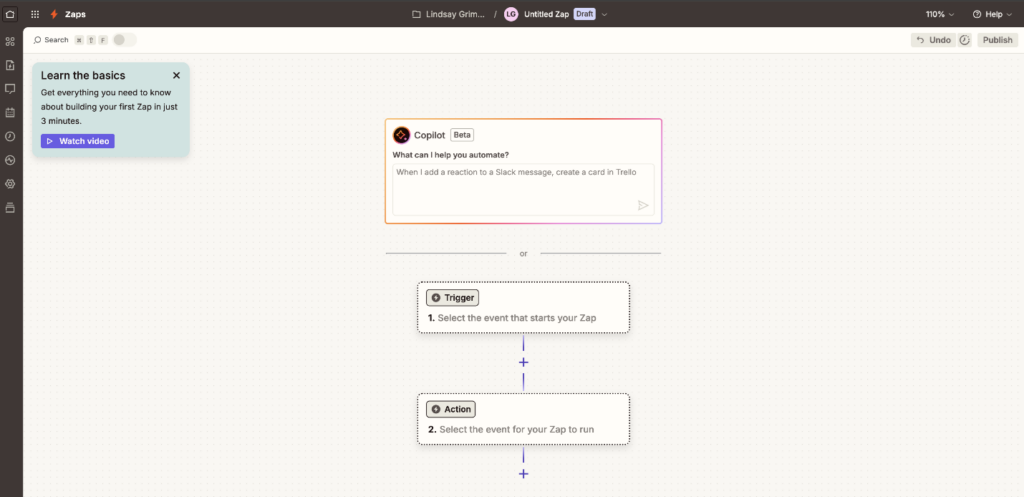This screenshot has height=497, width=1024.
Task: Toggle the switch next to Search
Action: [x=124, y=40]
